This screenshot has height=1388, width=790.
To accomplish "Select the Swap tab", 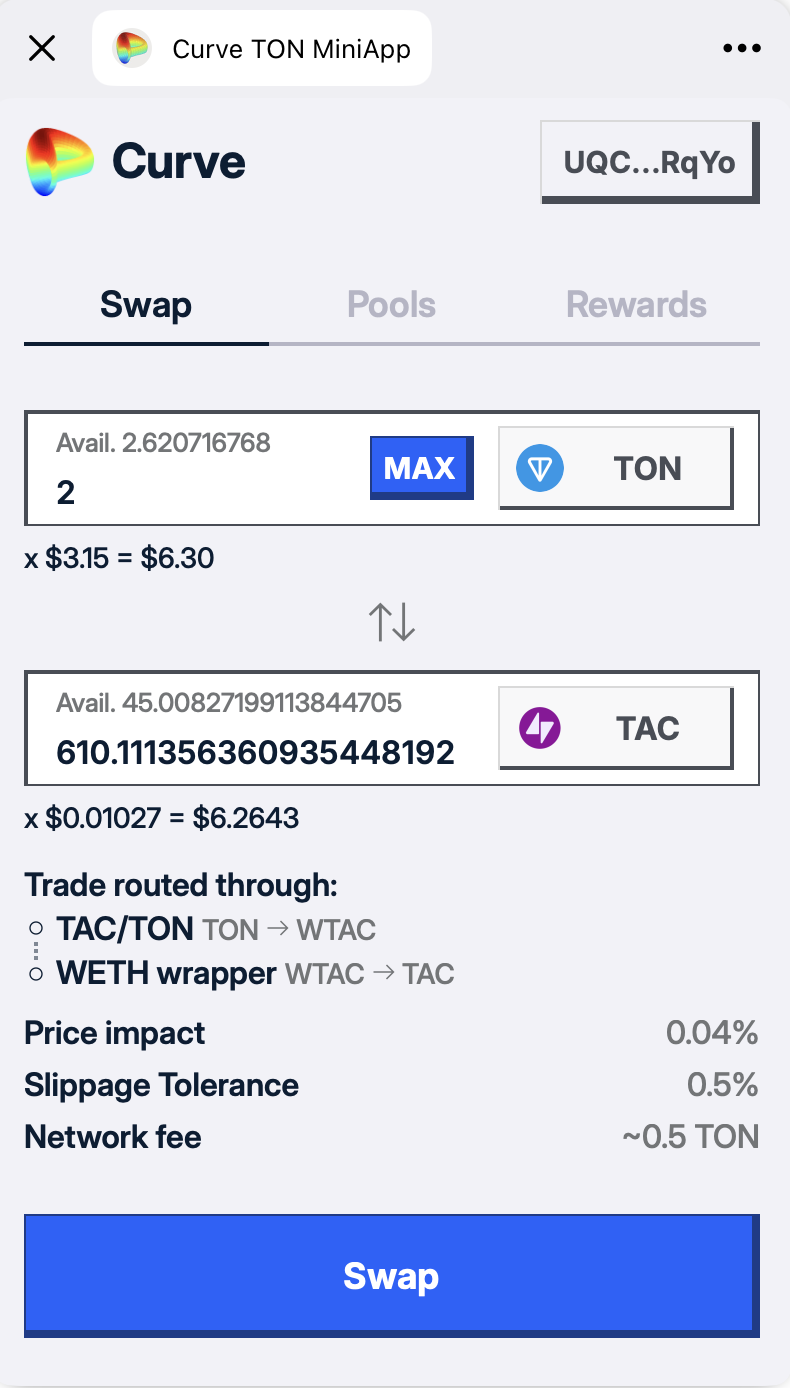I will (146, 305).
